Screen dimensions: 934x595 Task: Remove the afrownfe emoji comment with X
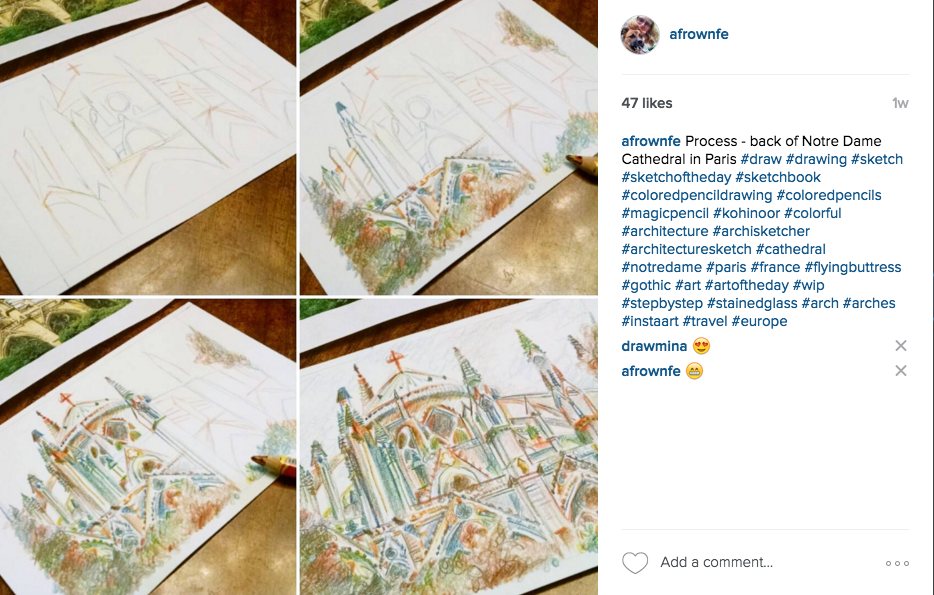point(901,371)
